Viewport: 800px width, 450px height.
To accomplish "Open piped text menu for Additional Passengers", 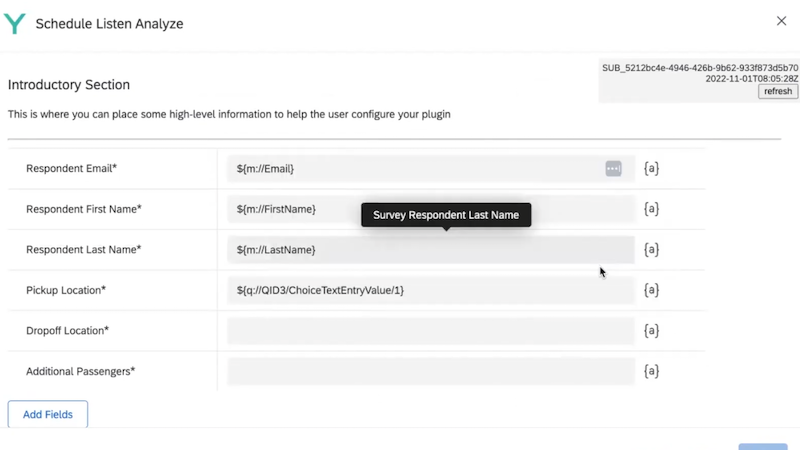I will [x=652, y=371].
